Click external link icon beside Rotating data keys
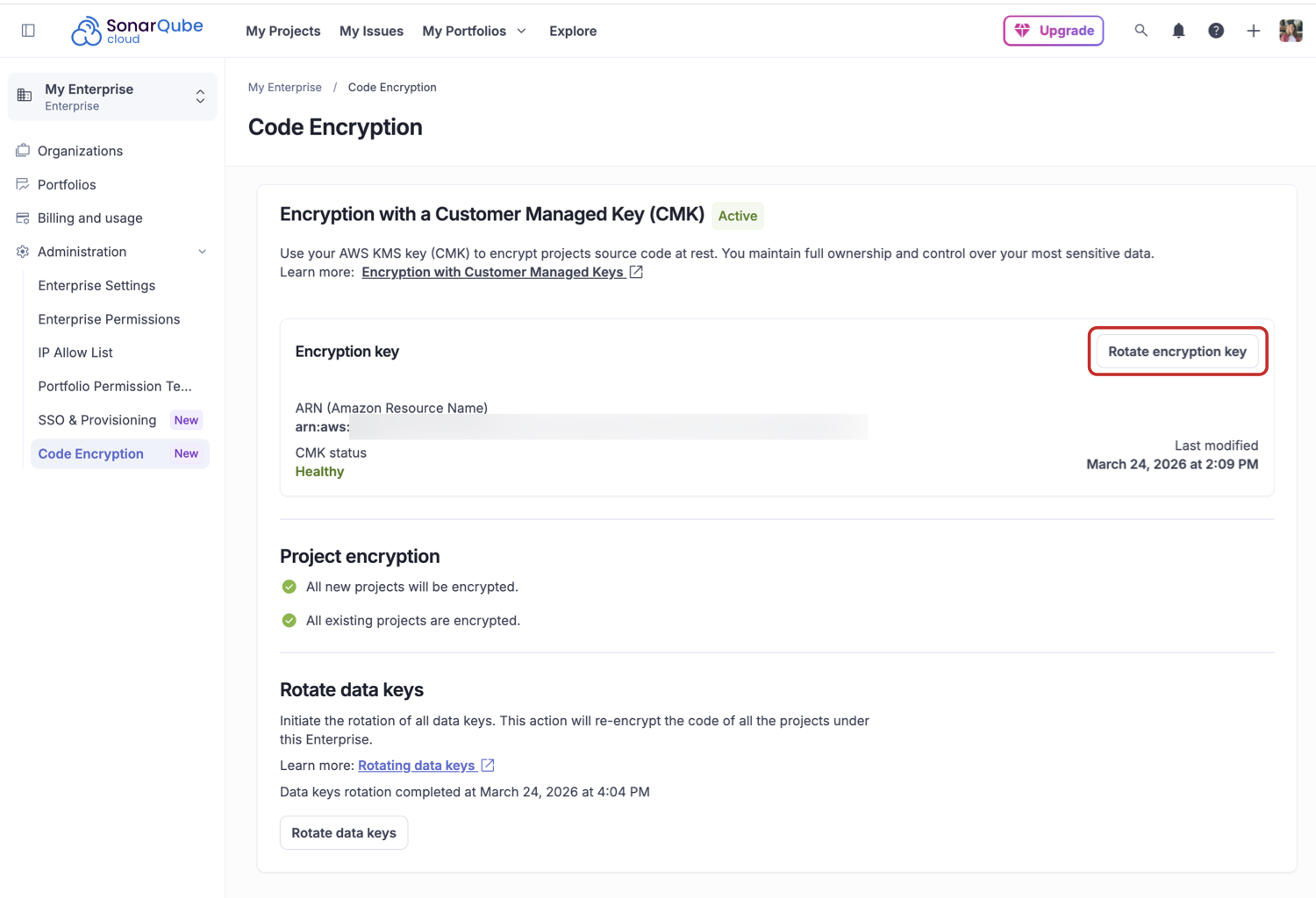The width and height of the screenshot is (1316, 898). (488, 766)
